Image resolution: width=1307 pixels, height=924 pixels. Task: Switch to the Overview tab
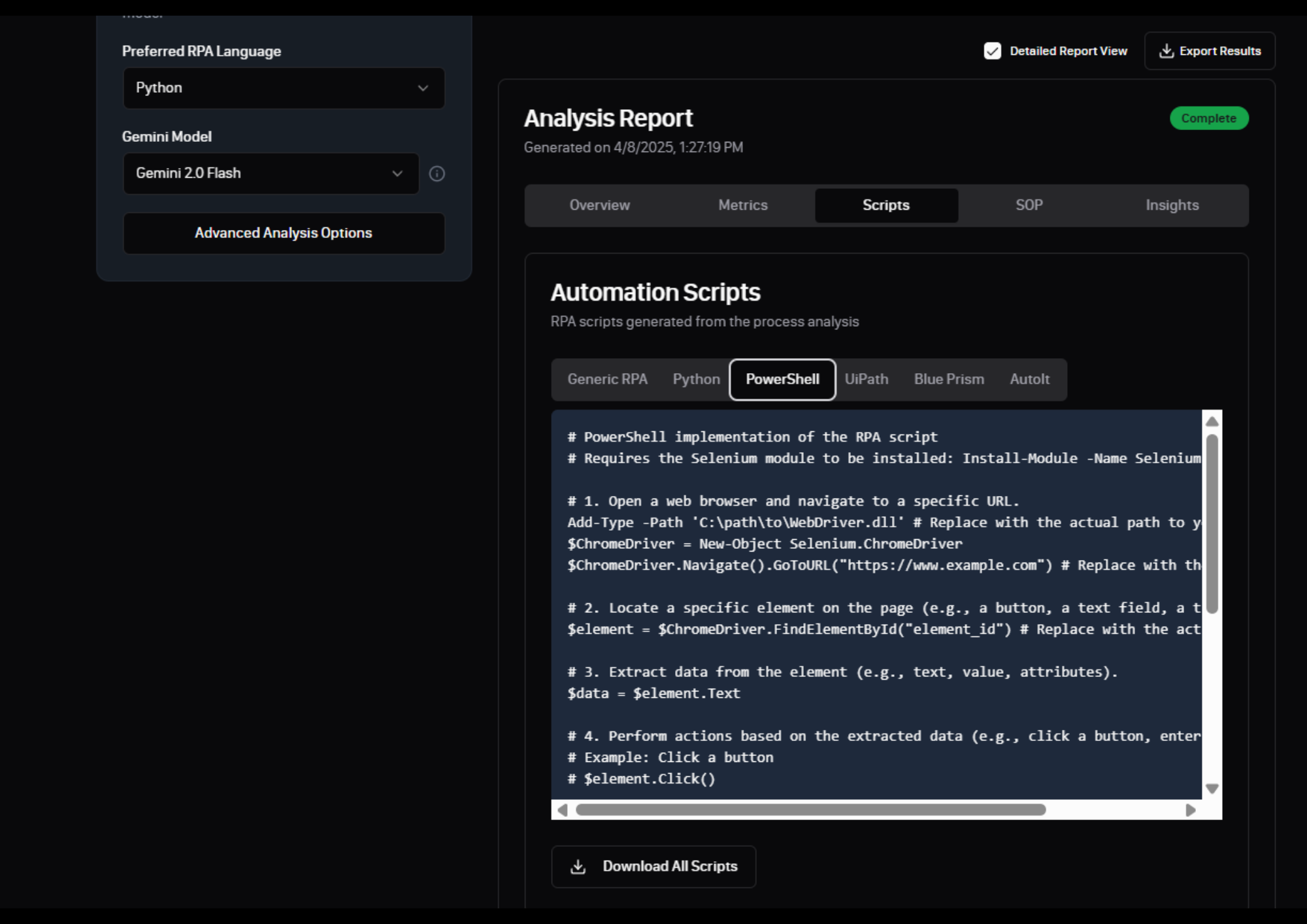point(599,205)
